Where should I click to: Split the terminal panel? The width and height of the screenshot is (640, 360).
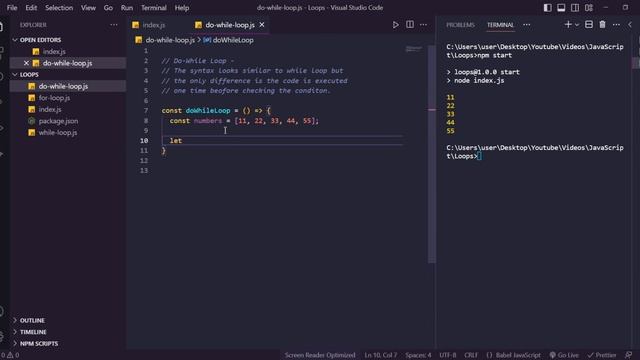point(589,25)
